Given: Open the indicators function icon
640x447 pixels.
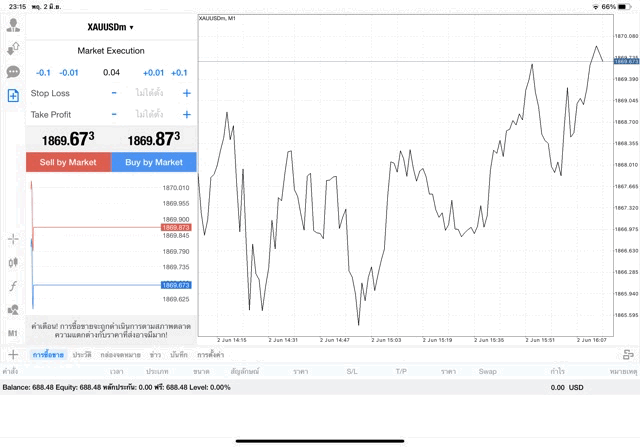Looking at the screenshot, I should coord(13,286).
